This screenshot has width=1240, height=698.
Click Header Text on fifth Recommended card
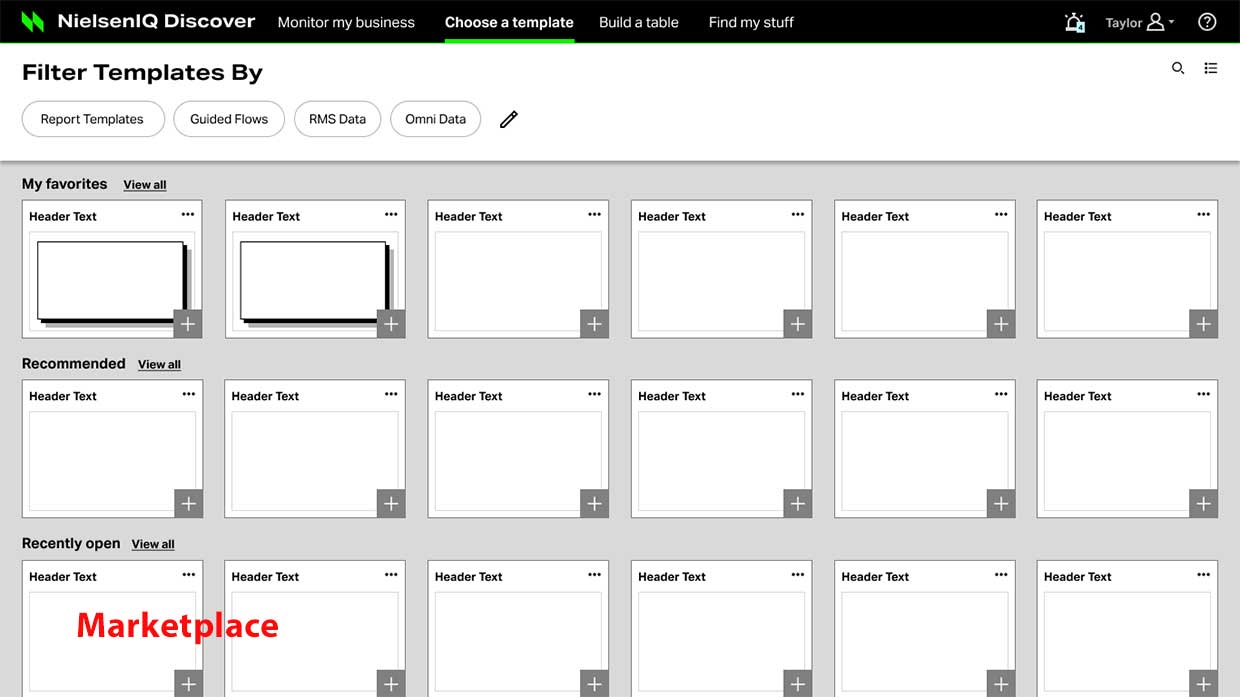click(x=875, y=396)
